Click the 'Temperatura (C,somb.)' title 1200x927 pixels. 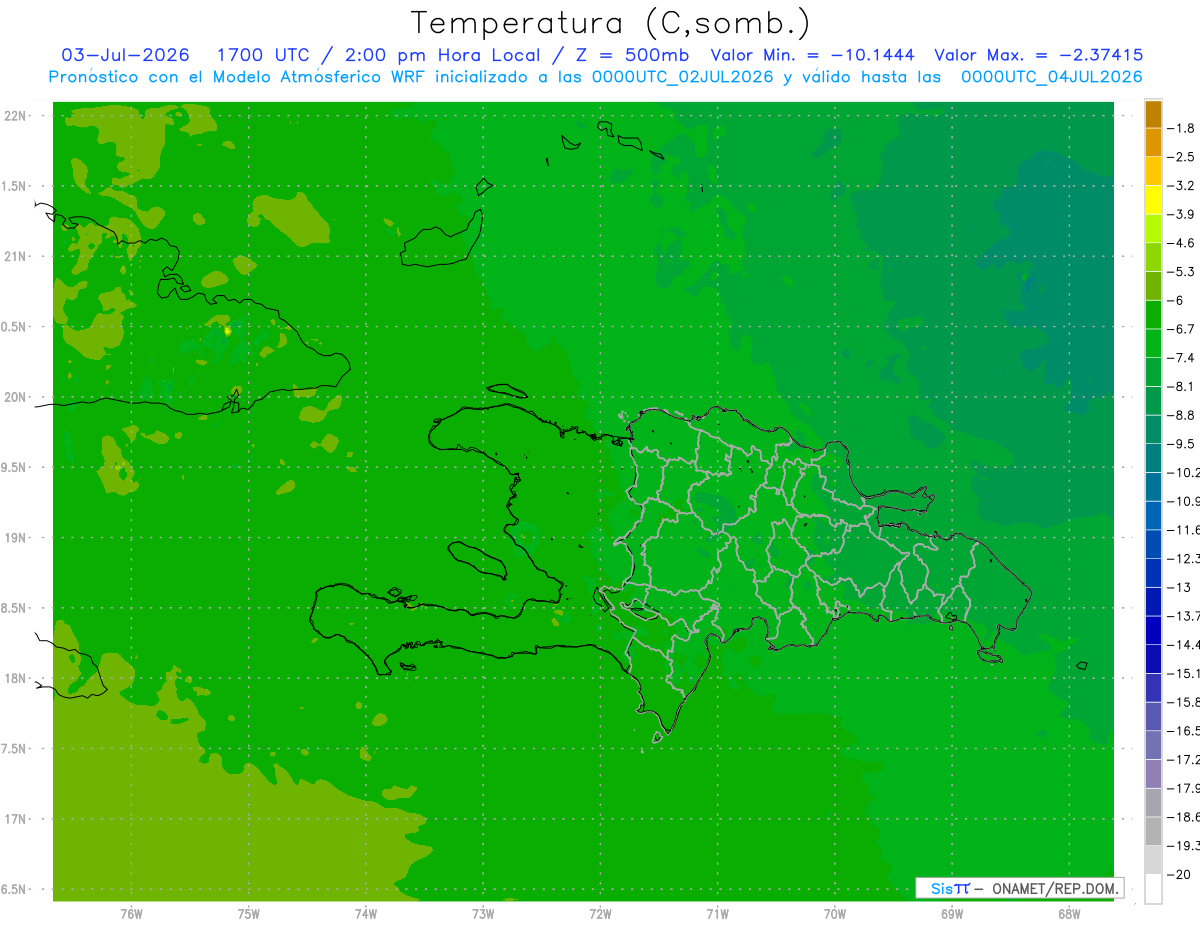coord(611,23)
